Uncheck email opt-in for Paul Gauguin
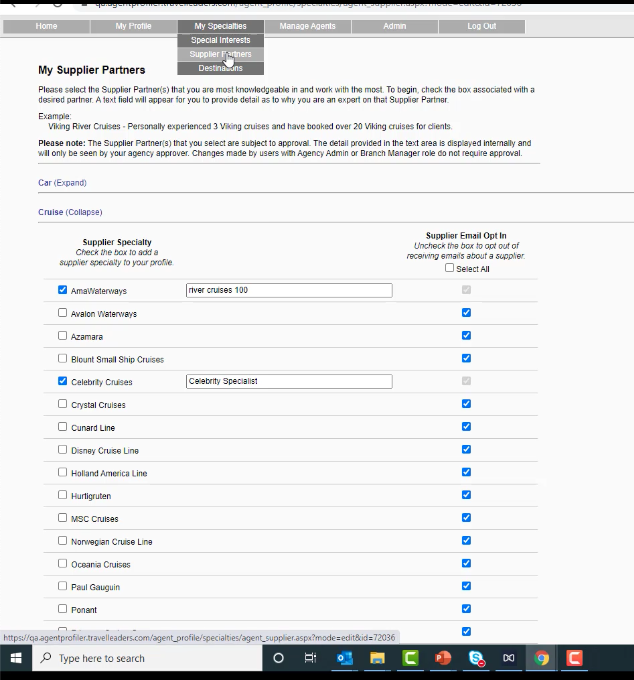Screen dimensions: 634x680 click(x=466, y=586)
